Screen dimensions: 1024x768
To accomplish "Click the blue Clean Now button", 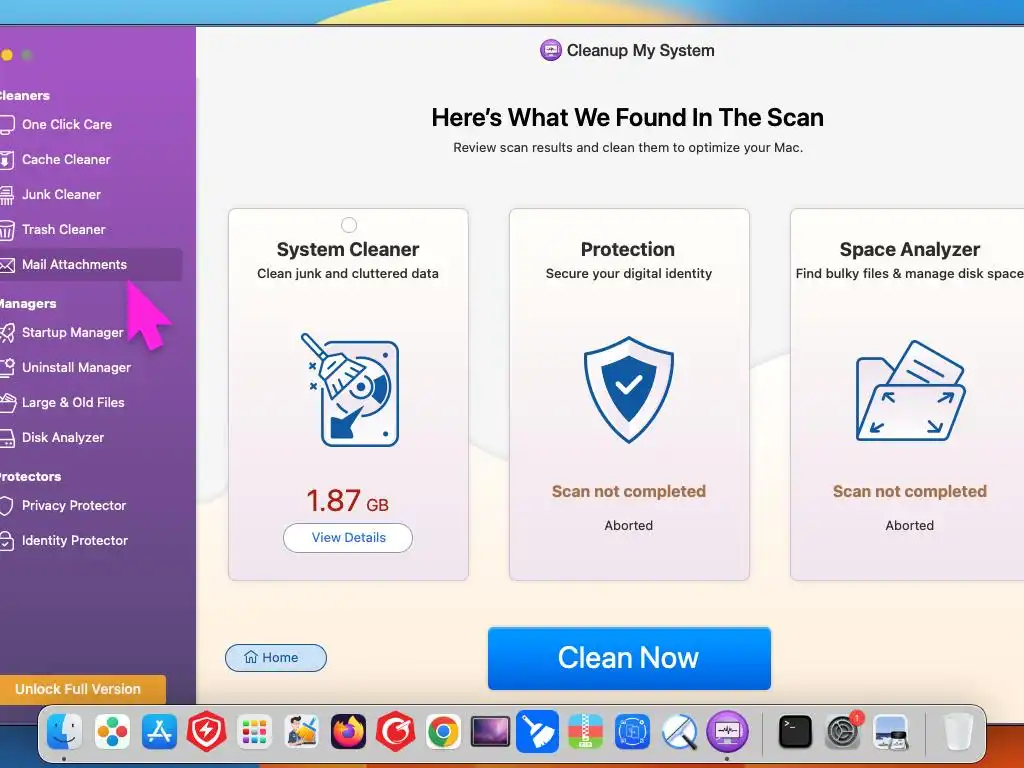I will (629, 658).
